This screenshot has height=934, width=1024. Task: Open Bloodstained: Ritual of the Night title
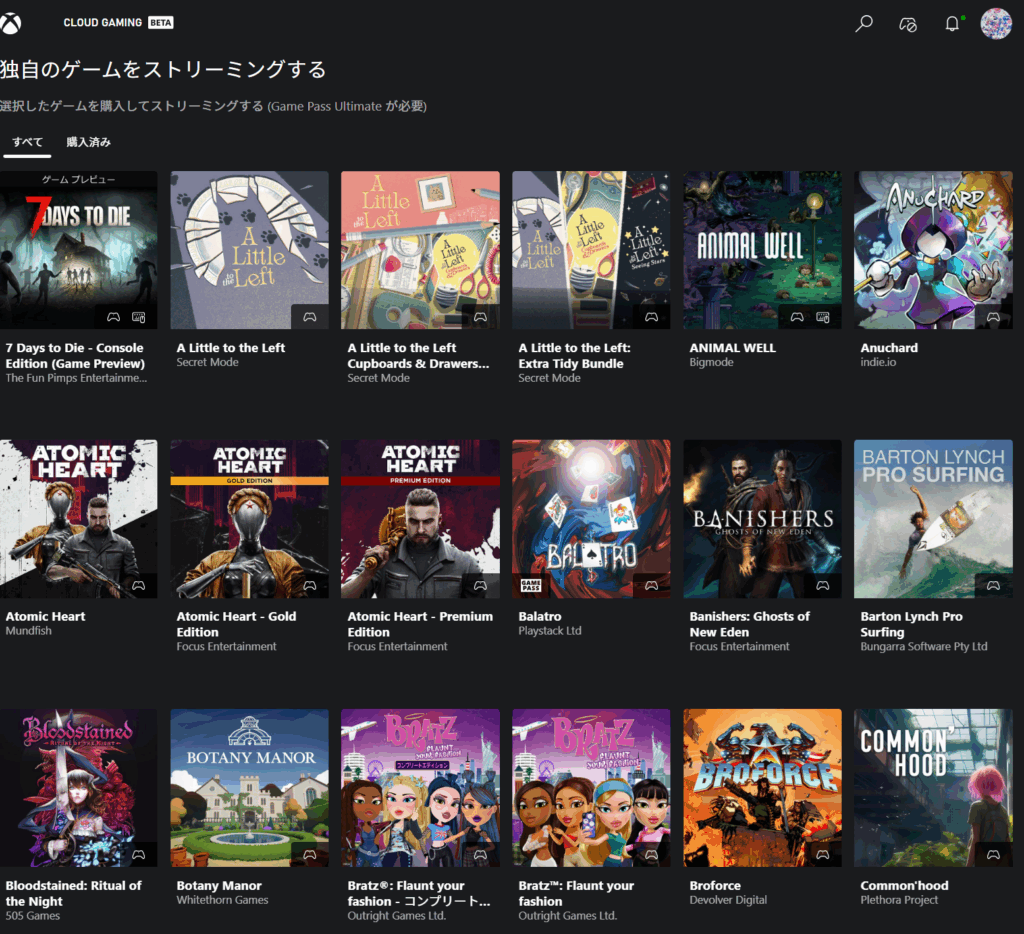click(73, 894)
